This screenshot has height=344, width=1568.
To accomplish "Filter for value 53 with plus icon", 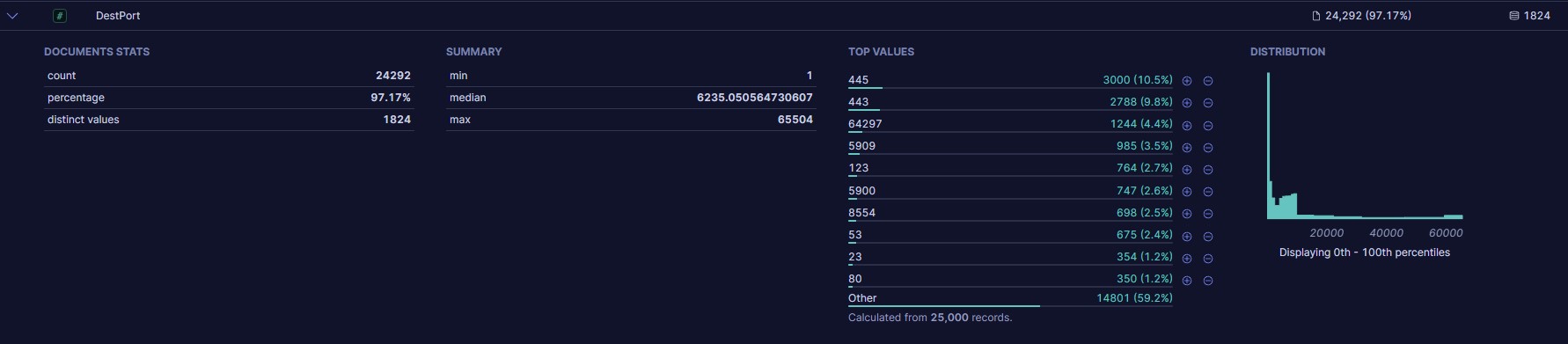I will (x=1187, y=237).
